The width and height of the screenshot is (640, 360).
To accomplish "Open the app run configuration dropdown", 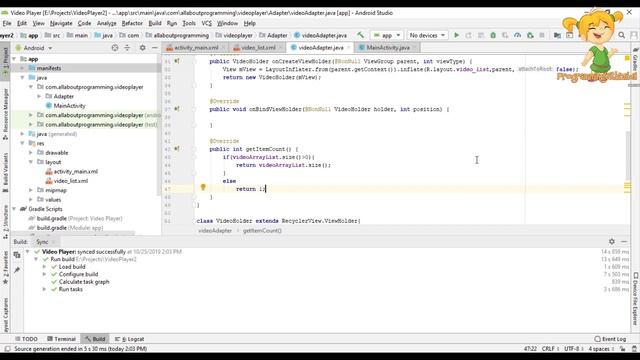I will coord(387,36).
